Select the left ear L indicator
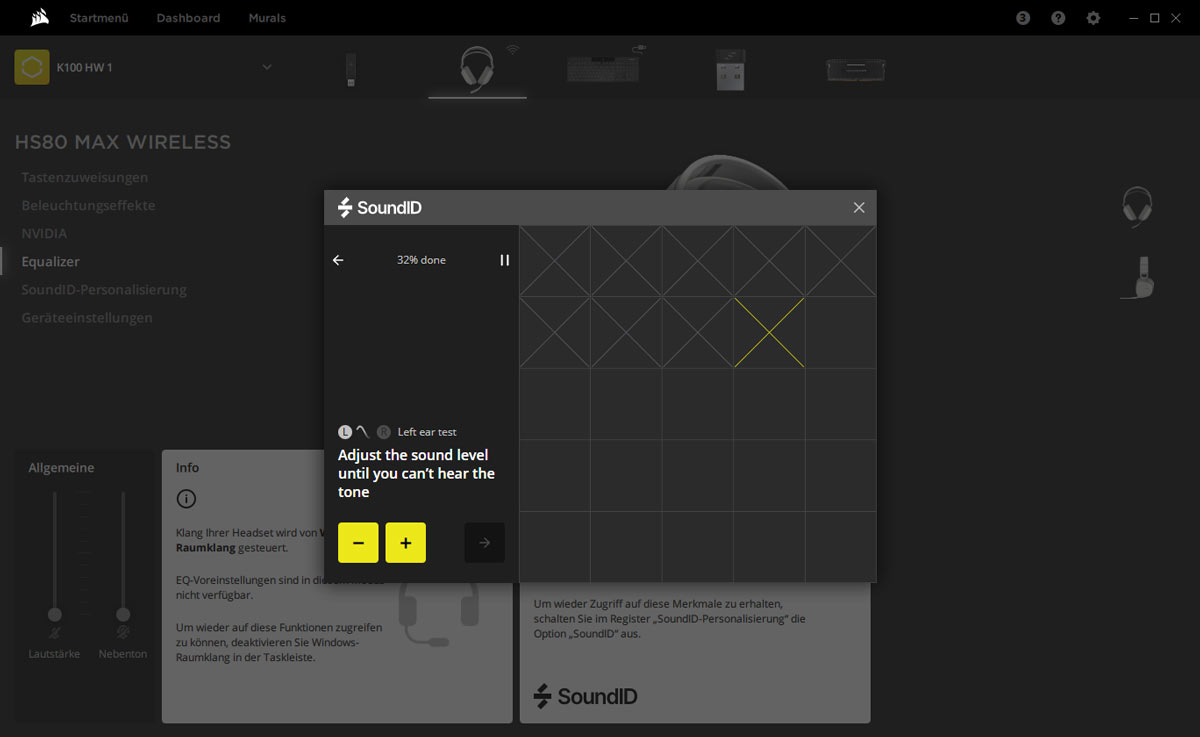The height and width of the screenshot is (737, 1200). 345,432
